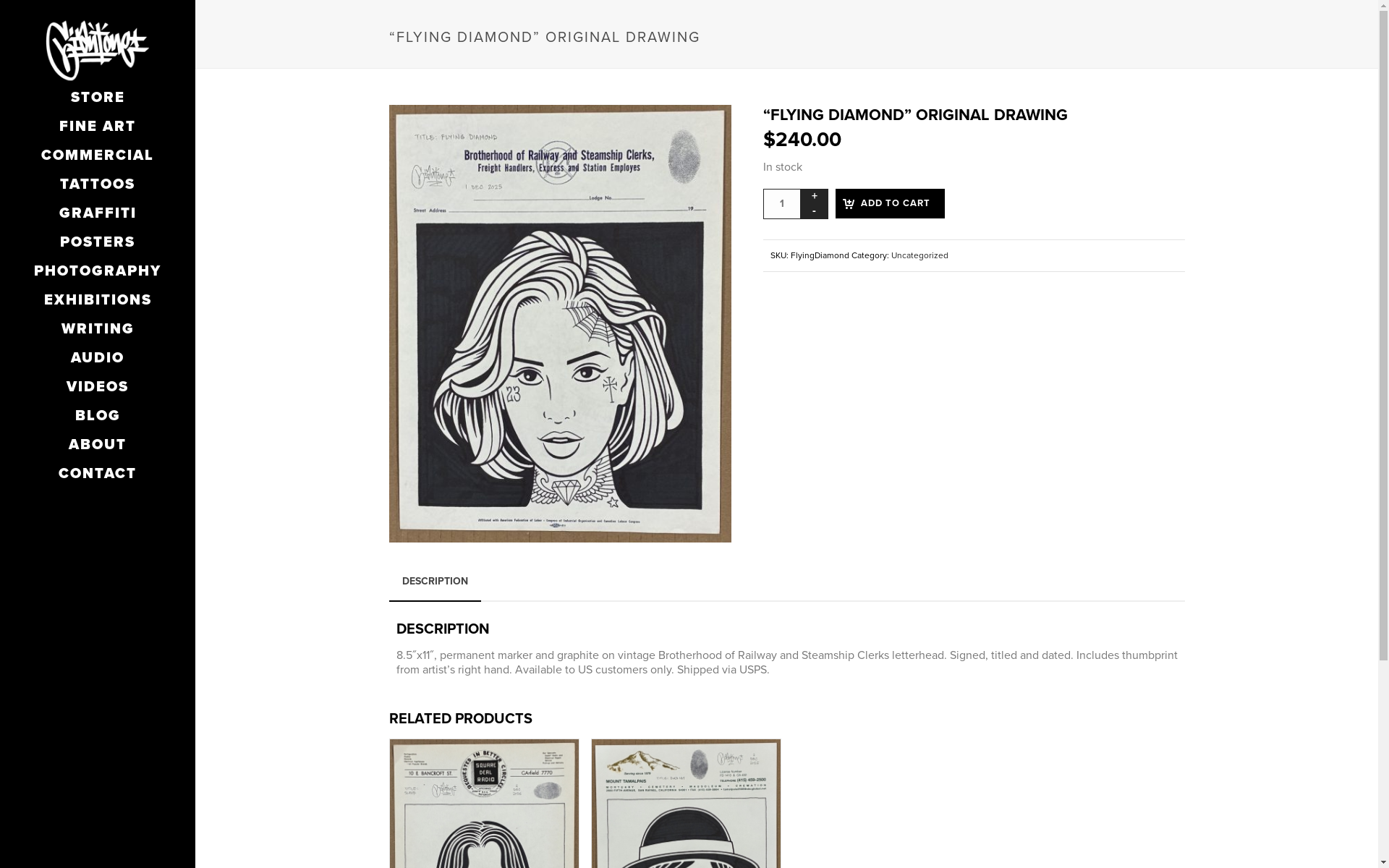This screenshot has width=1389, height=868.
Task: Open the Exhibitions page
Action: click(x=98, y=299)
